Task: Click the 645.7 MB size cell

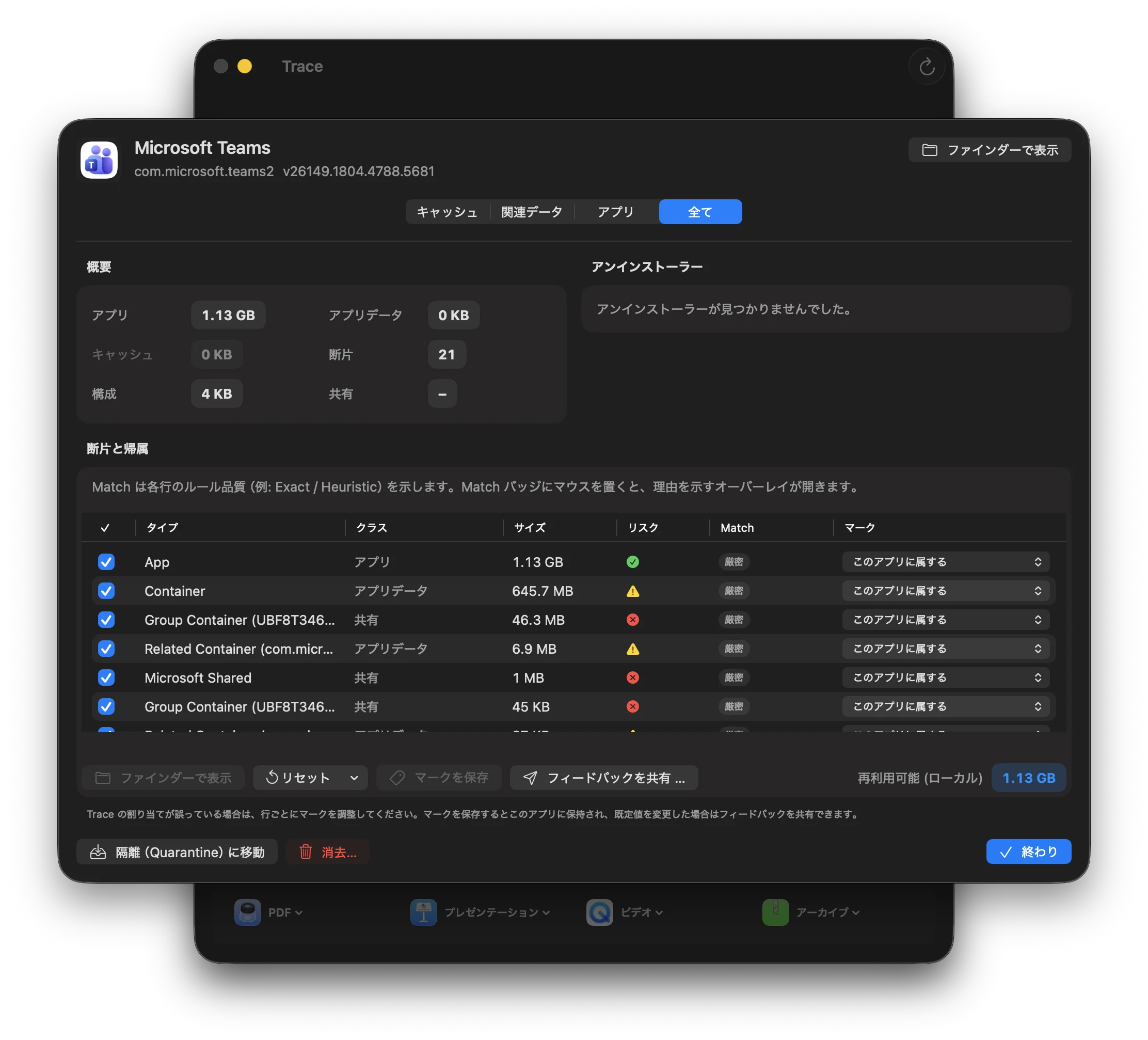Action: [x=543, y=591]
